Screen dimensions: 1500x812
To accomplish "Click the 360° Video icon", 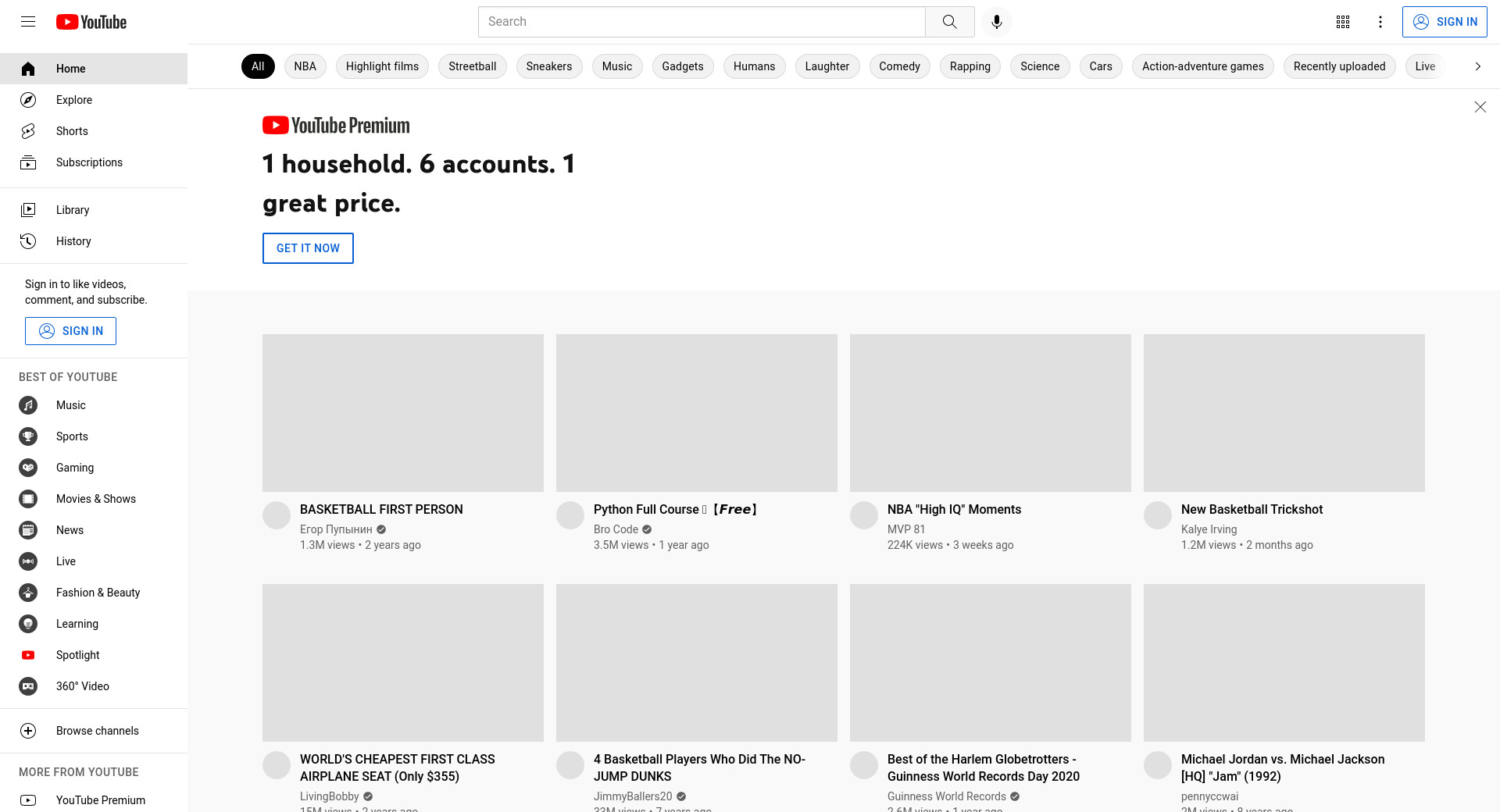I will [x=28, y=686].
